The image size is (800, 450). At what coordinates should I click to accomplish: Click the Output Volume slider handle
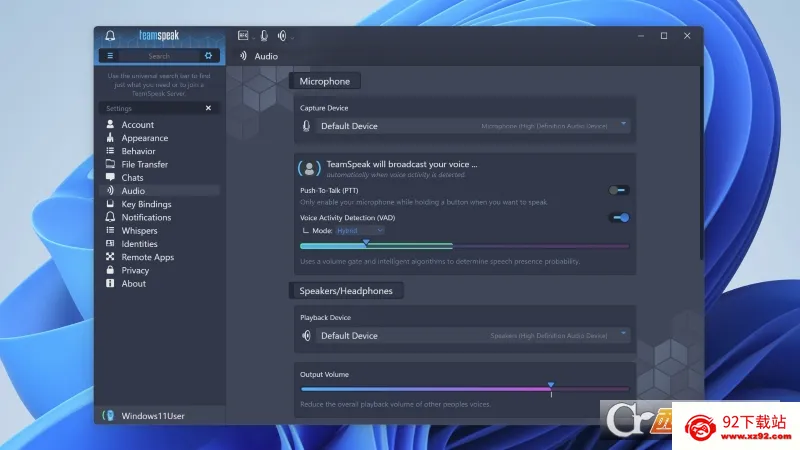551,385
